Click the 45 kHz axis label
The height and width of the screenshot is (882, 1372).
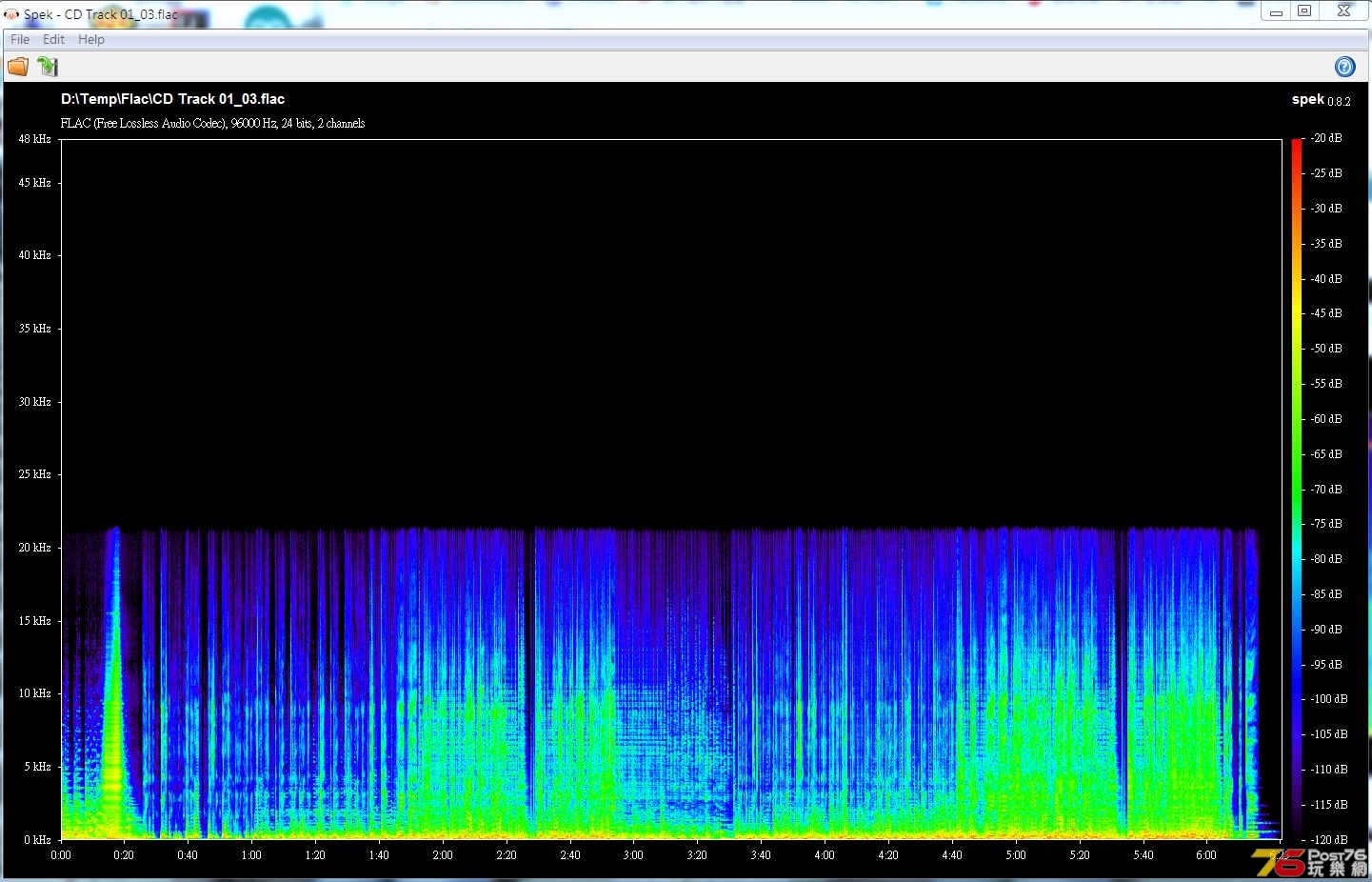34,183
